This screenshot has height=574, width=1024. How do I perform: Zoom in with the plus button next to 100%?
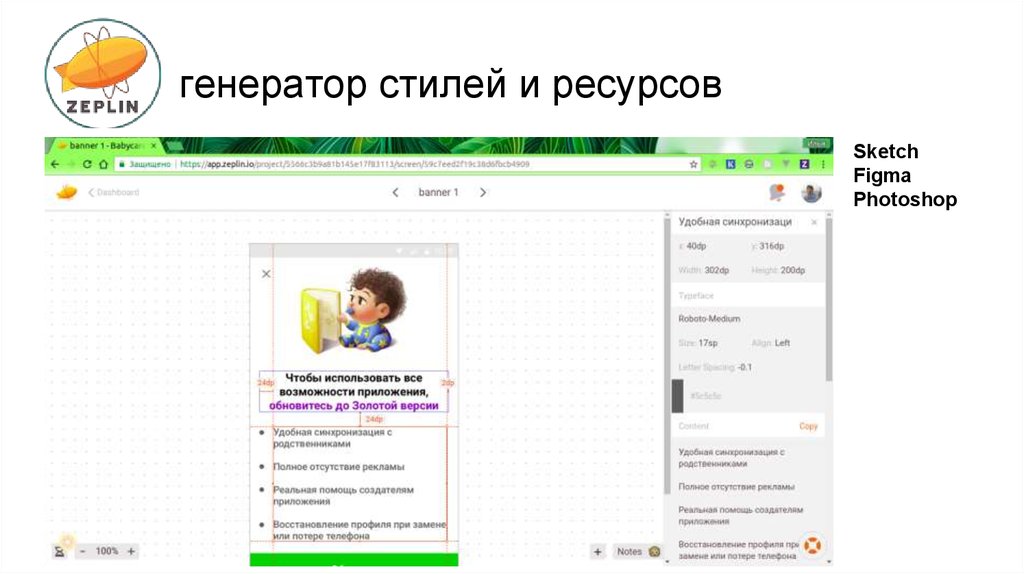131,551
